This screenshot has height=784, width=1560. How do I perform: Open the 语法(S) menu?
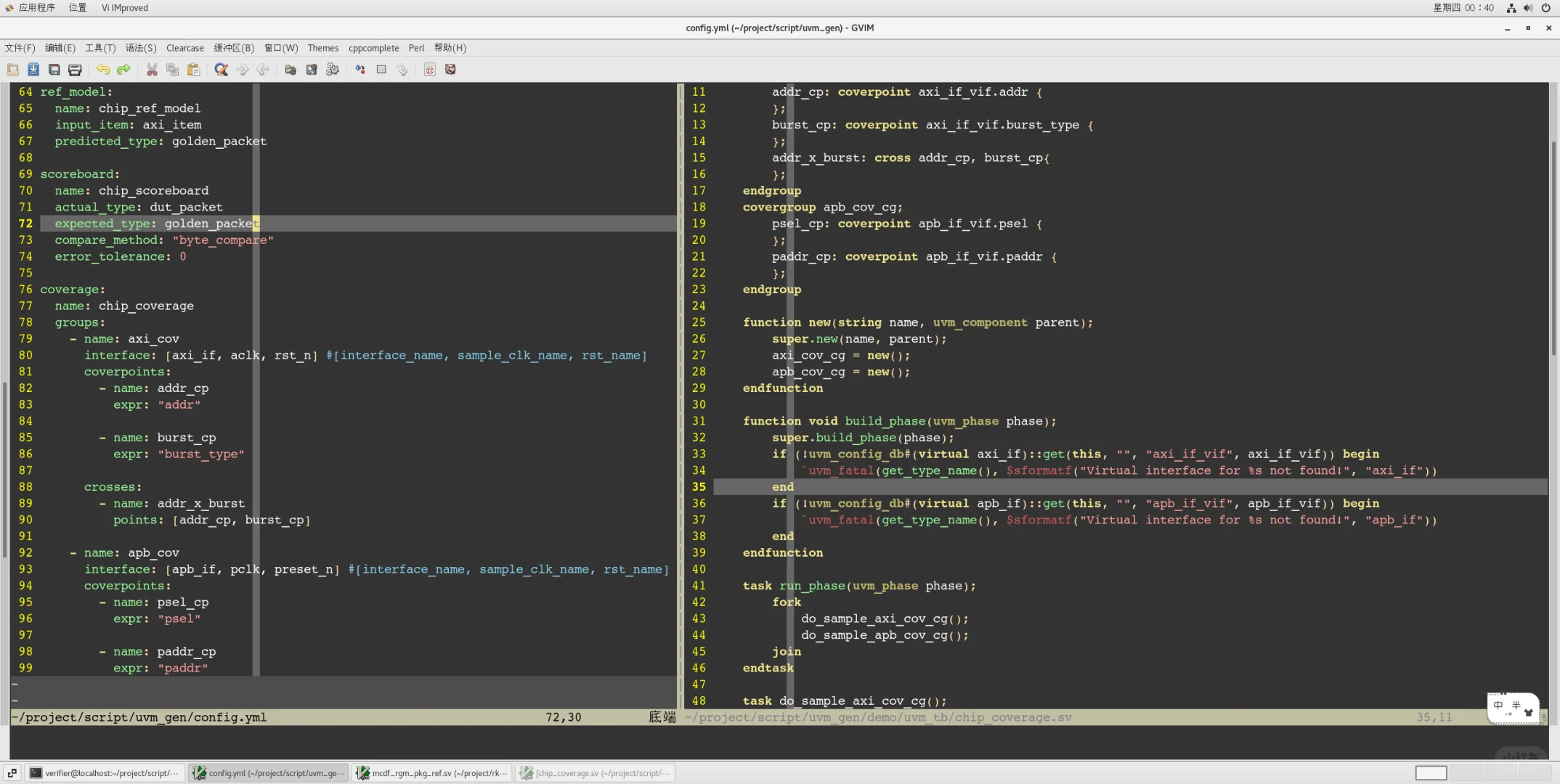tap(141, 48)
